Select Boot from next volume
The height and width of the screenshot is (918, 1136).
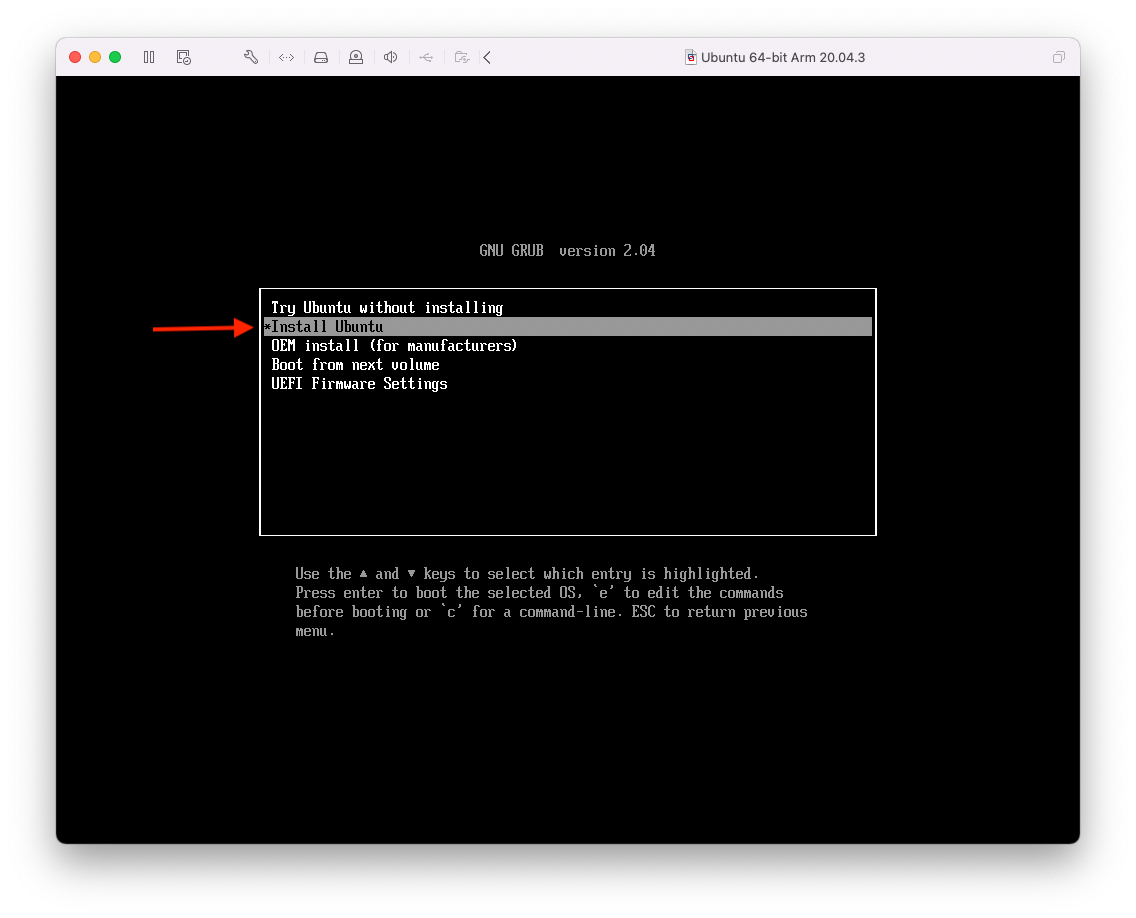tap(355, 365)
